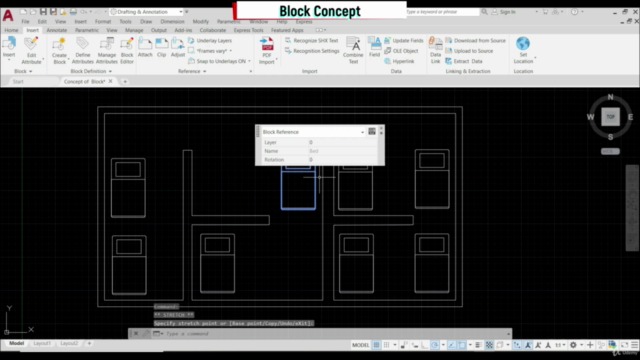Image resolution: width=640 pixels, height=360 pixels.
Task: Open Set Location tool
Action: click(523, 51)
